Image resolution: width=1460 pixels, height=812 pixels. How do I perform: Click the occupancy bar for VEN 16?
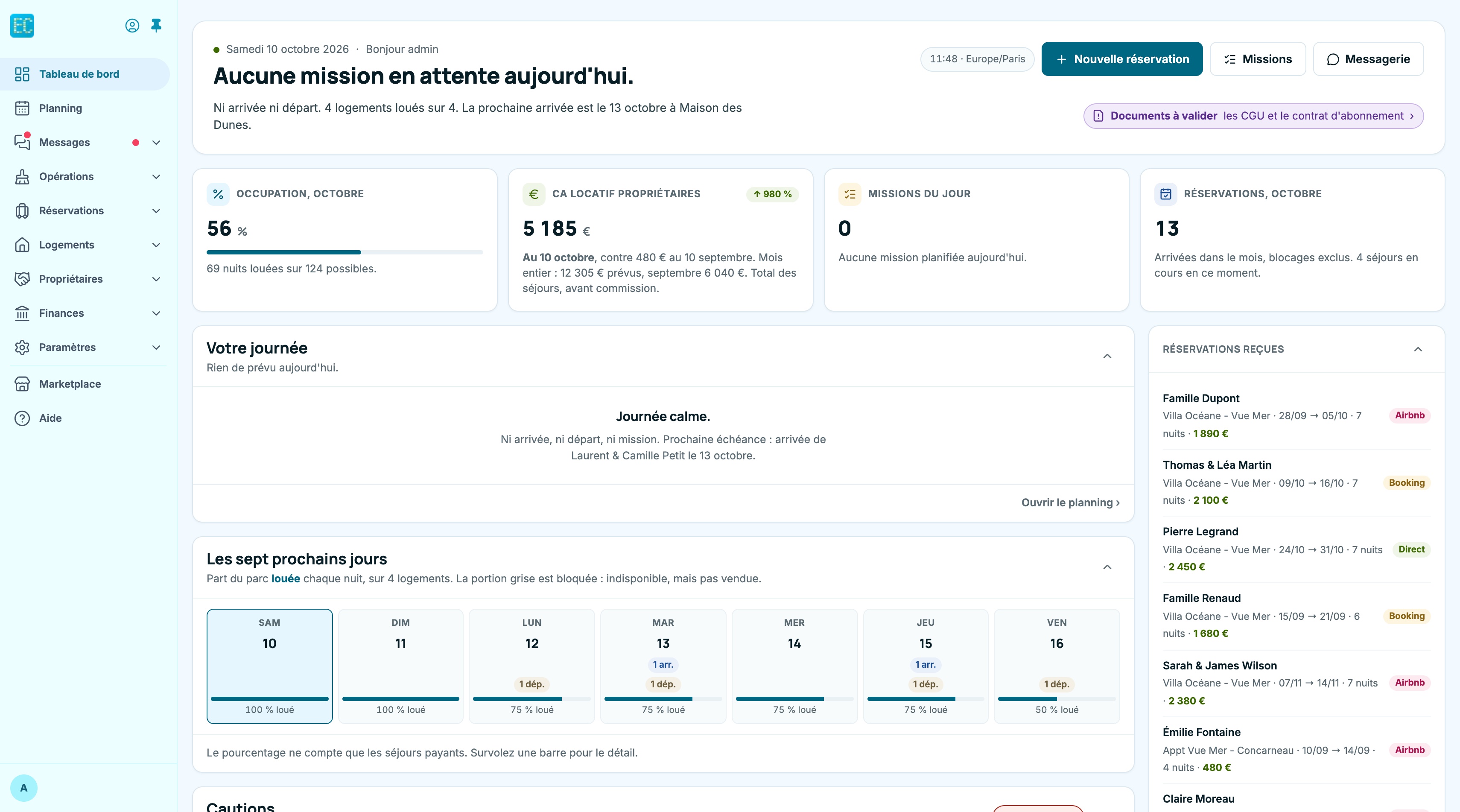click(x=1057, y=699)
